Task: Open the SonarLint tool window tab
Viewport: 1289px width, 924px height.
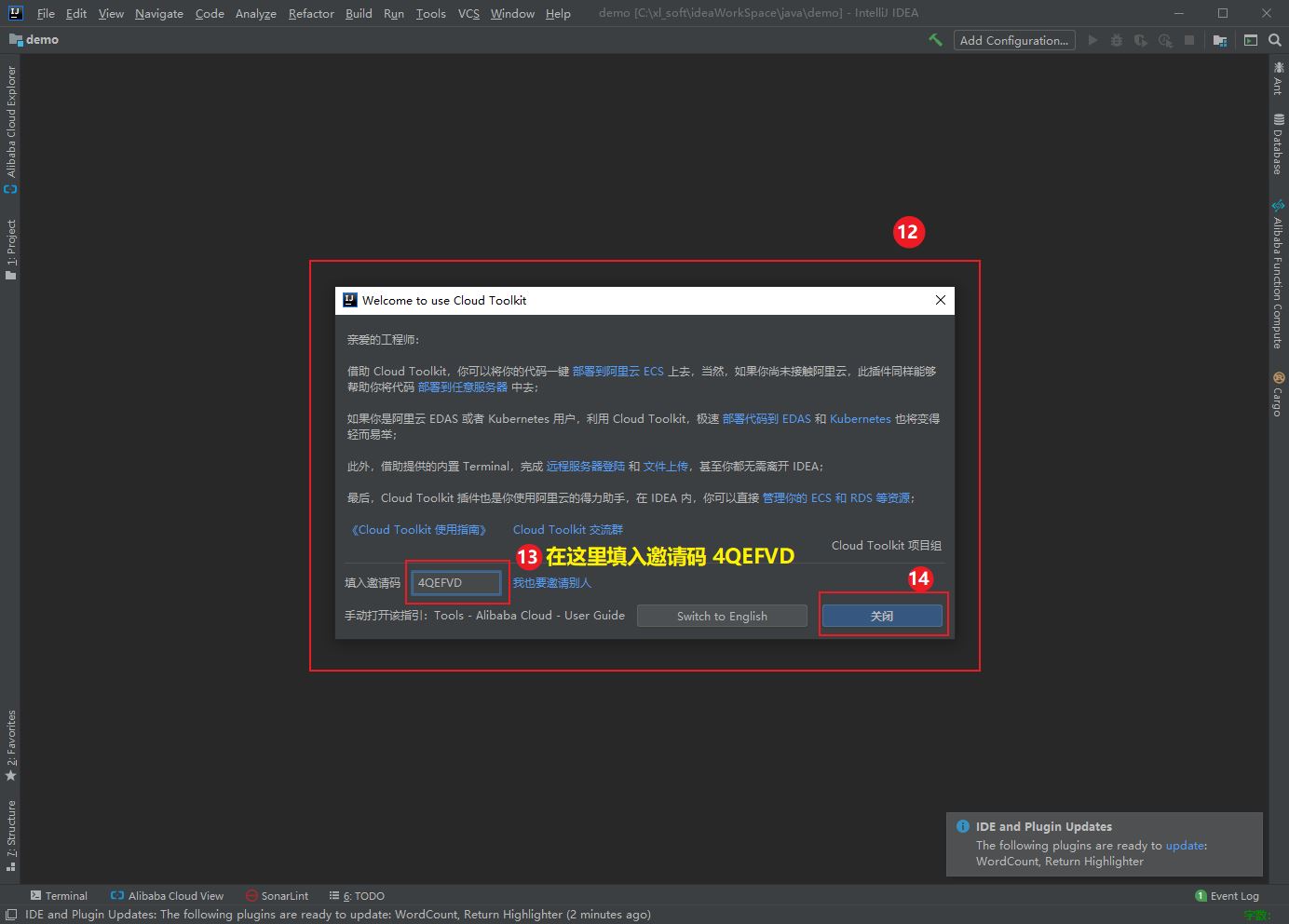Action: [x=277, y=896]
